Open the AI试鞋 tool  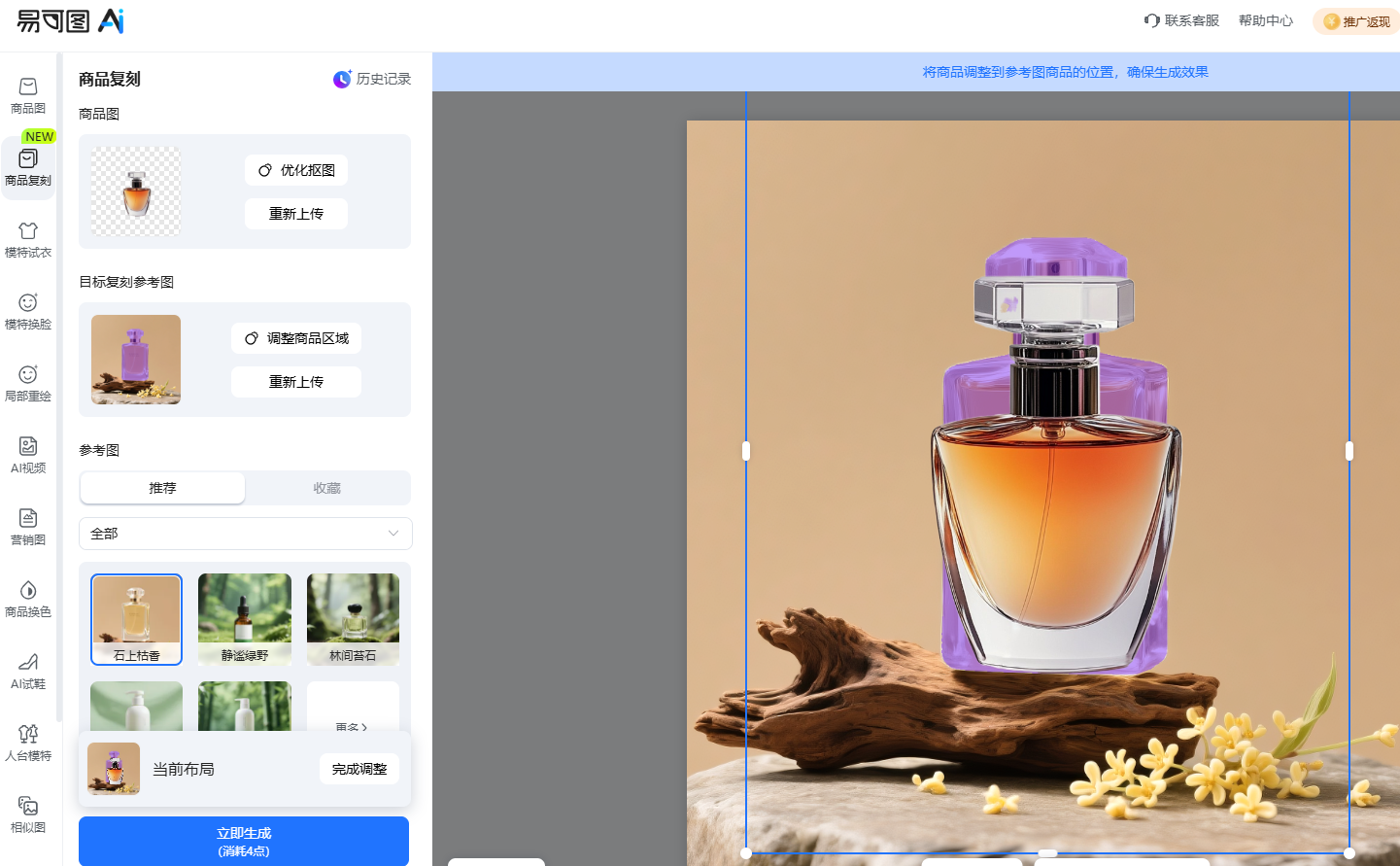[28, 671]
